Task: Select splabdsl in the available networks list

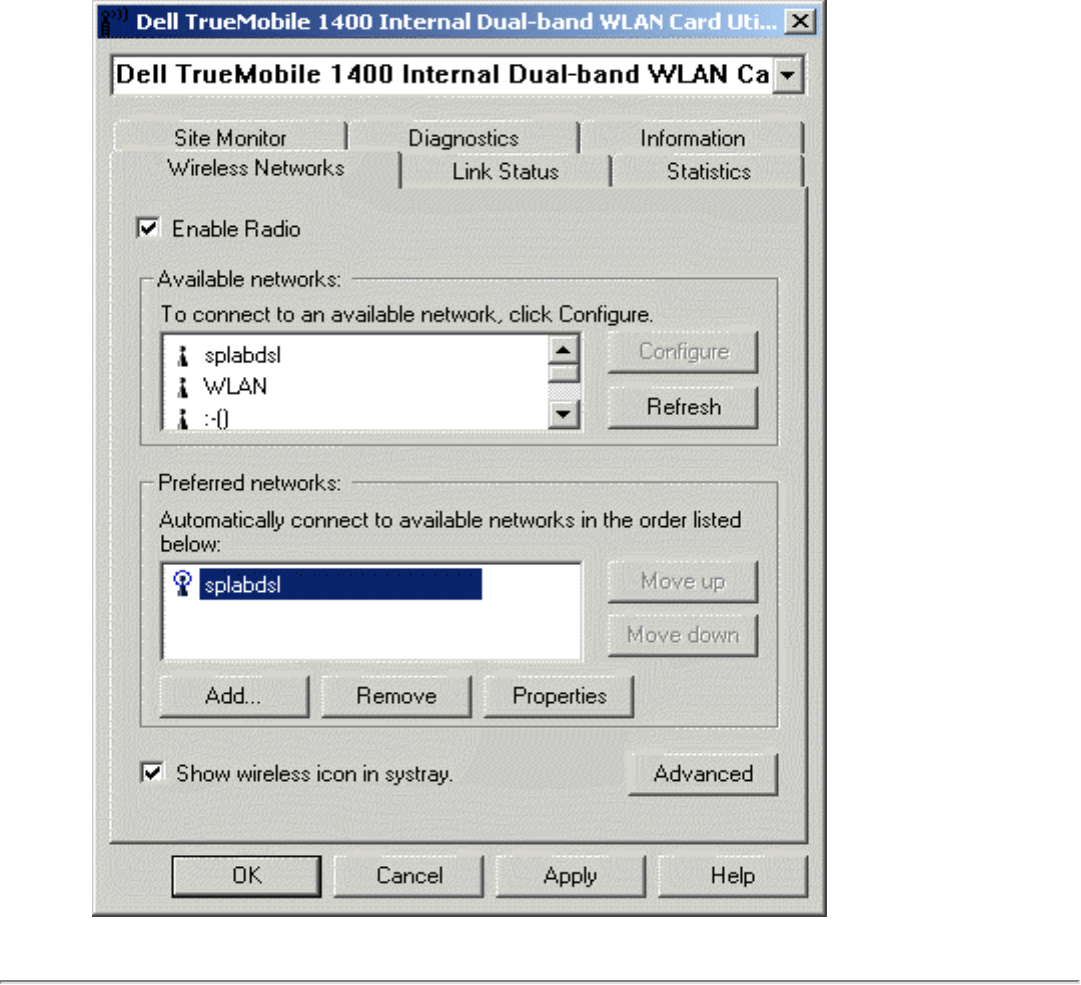Action: click(x=242, y=355)
